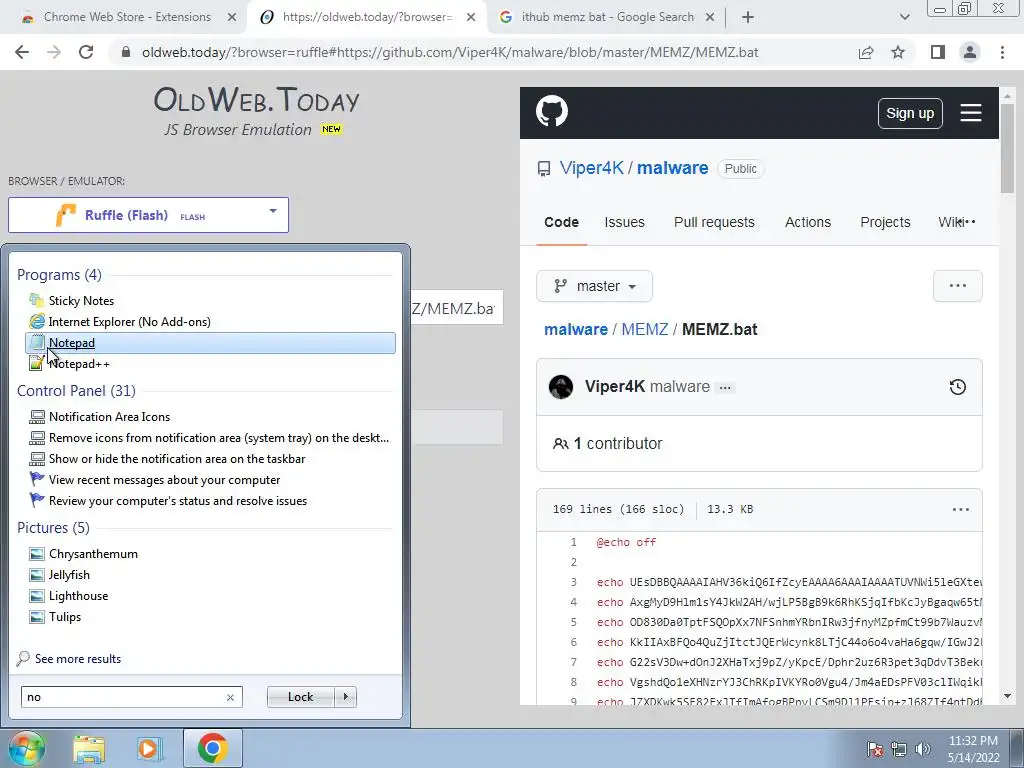Viewport: 1024px width, 768px height.
Task: Select the oldweb.today browser tab
Action: click(x=367, y=17)
